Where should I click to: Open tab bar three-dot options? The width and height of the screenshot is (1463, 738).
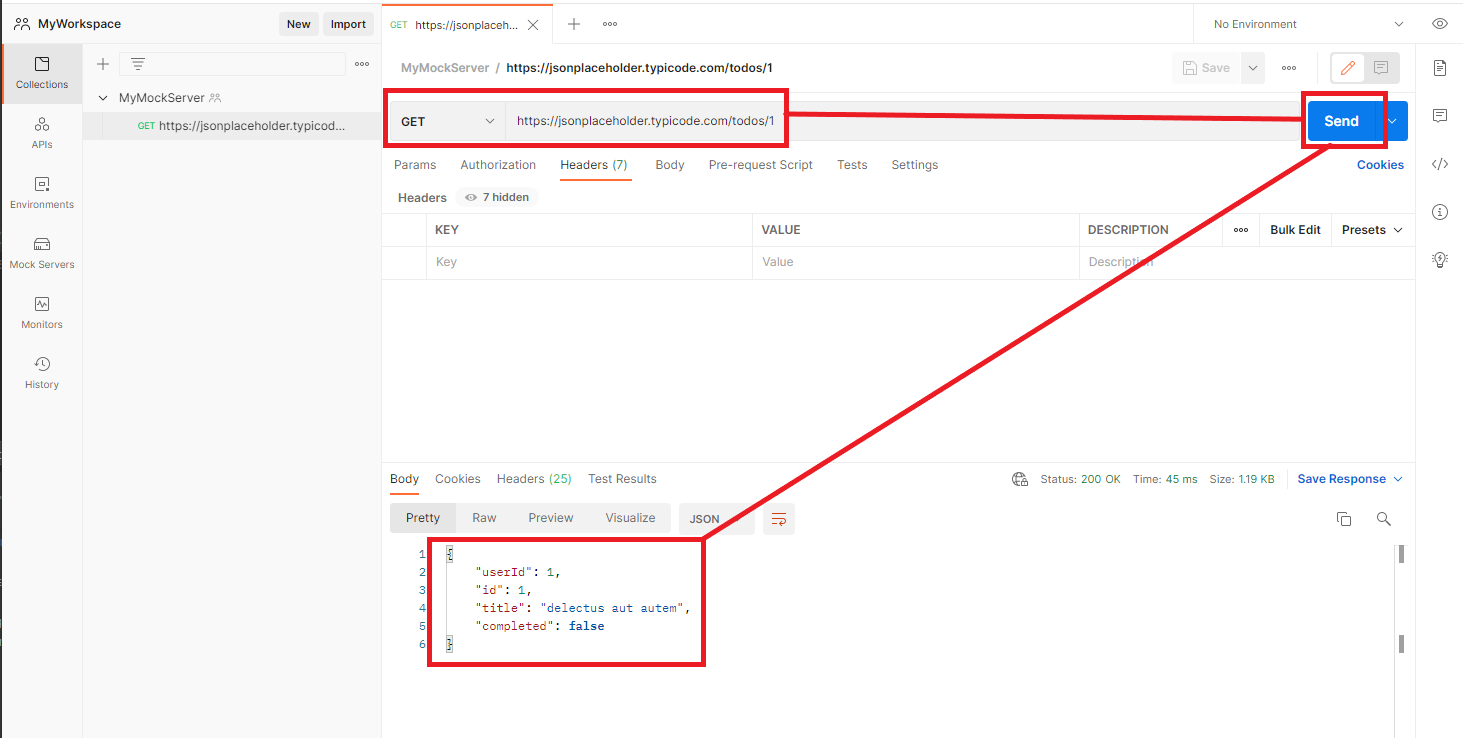pyautogui.click(x=610, y=24)
